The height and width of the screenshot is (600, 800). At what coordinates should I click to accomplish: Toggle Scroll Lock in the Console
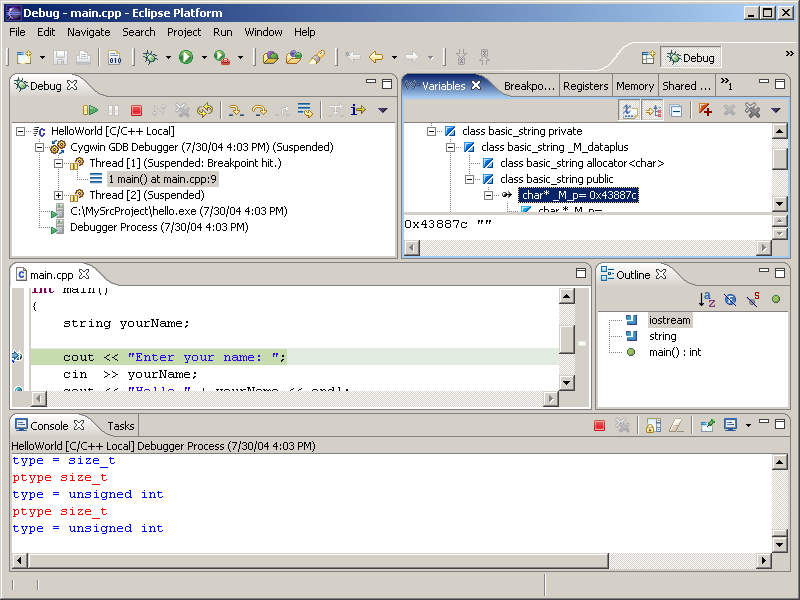tap(652, 426)
